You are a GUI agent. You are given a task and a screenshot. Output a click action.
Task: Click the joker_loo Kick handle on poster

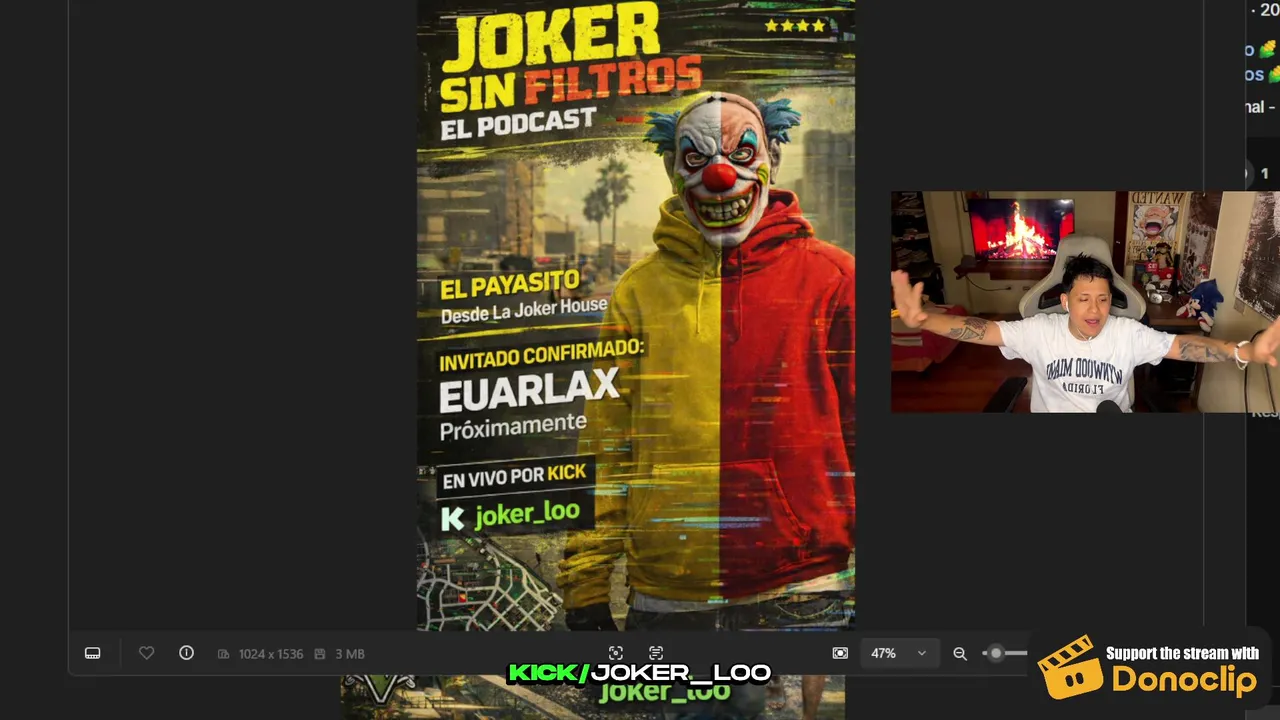[x=527, y=515]
